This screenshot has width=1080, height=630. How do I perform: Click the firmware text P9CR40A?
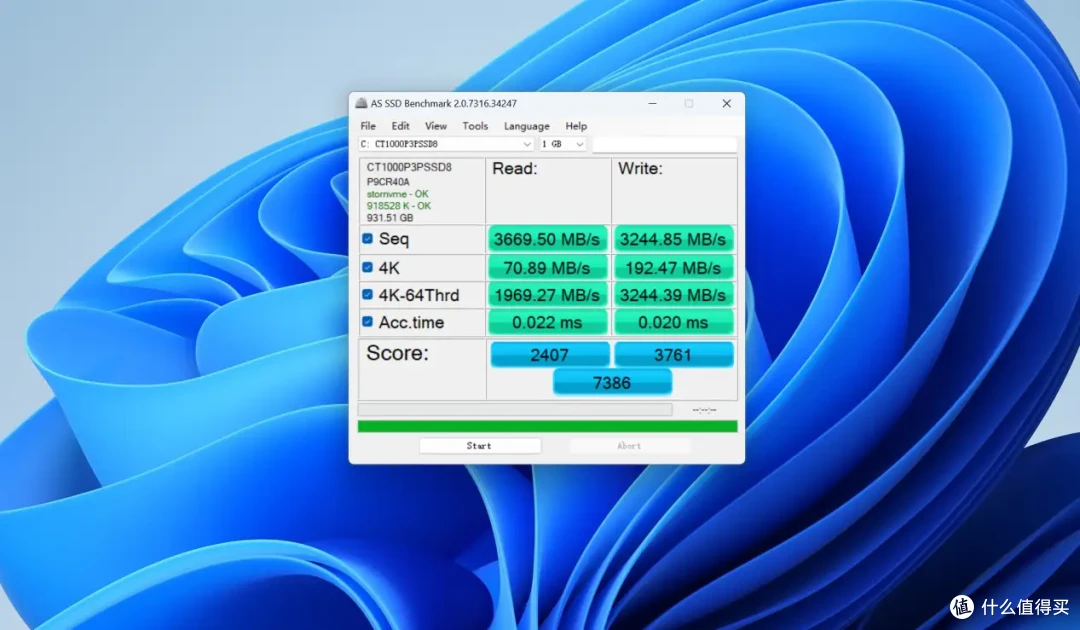[x=388, y=182]
